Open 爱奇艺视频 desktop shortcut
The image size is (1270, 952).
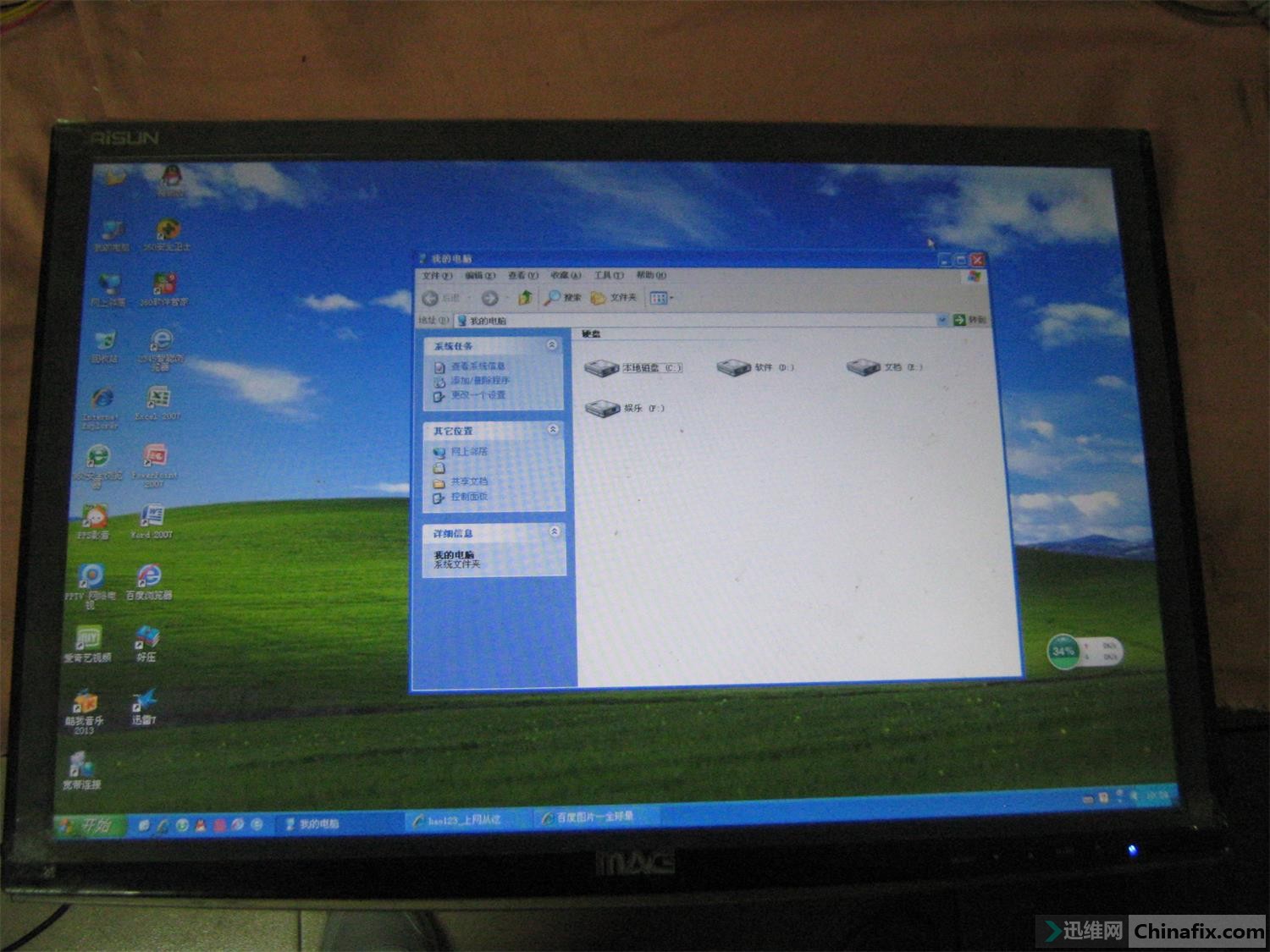[87, 644]
